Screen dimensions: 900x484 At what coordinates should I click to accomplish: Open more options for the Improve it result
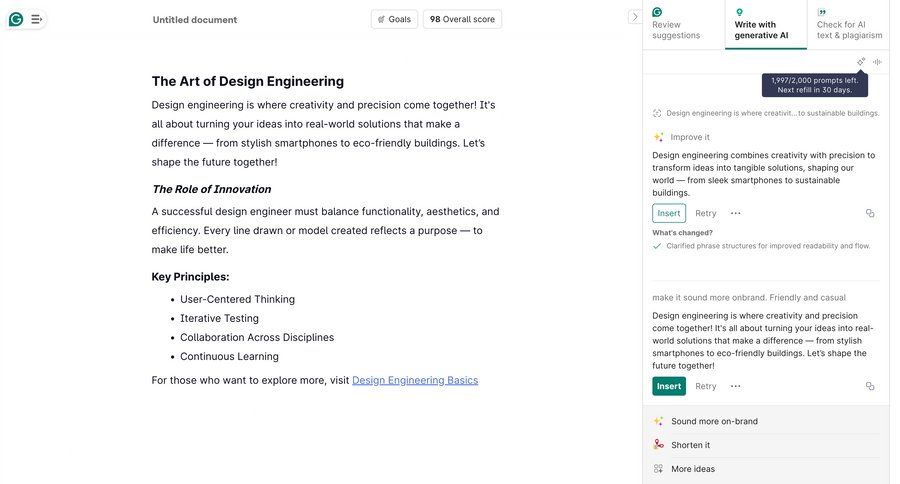pyautogui.click(x=735, y=213)
